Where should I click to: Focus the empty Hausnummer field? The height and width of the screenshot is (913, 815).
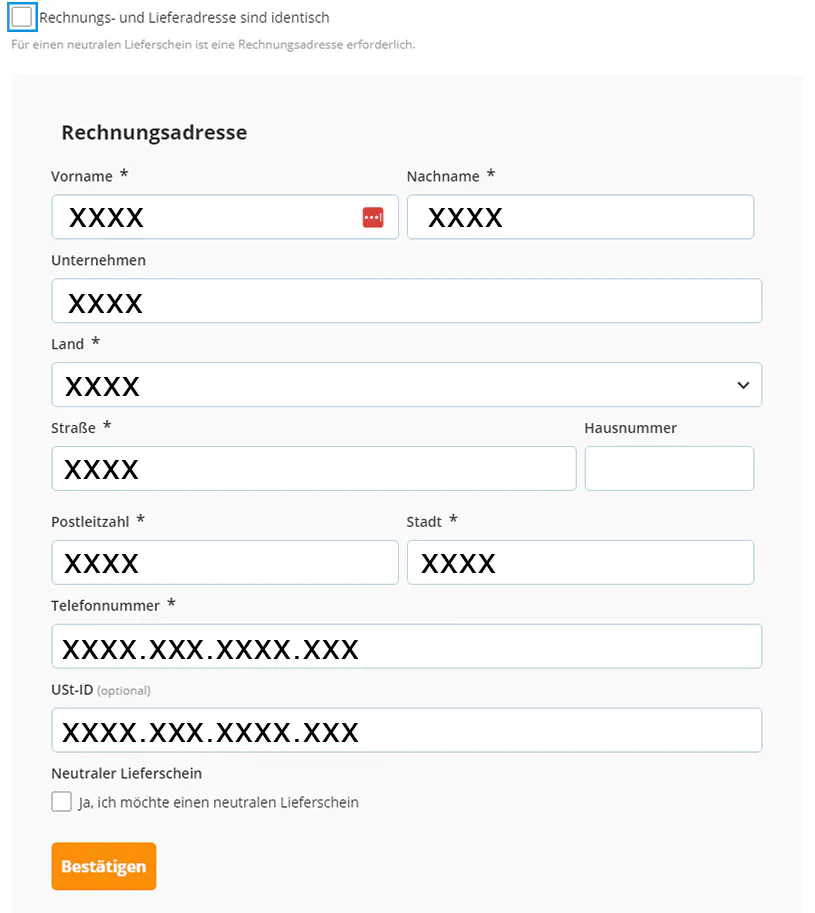pos(669,469)
